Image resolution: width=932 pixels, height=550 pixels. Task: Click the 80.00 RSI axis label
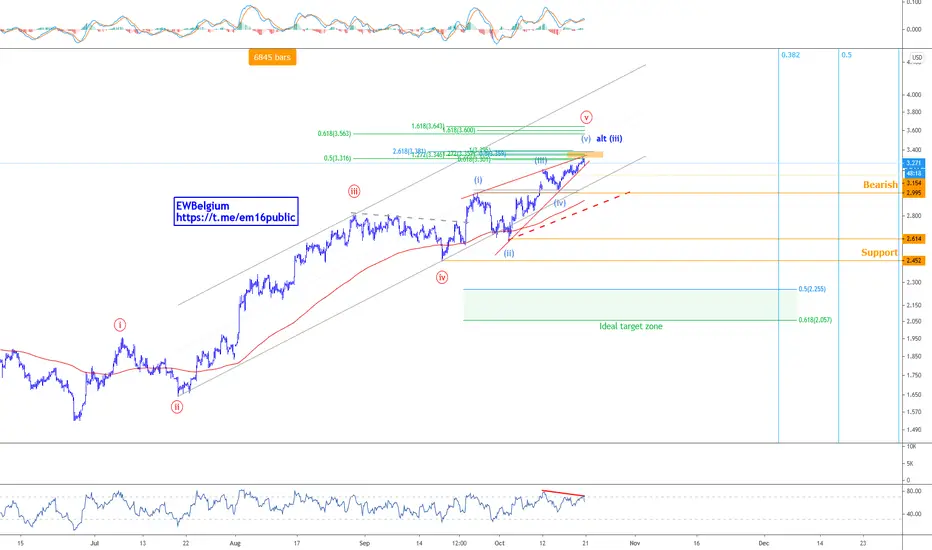click(x=914, y=491)
